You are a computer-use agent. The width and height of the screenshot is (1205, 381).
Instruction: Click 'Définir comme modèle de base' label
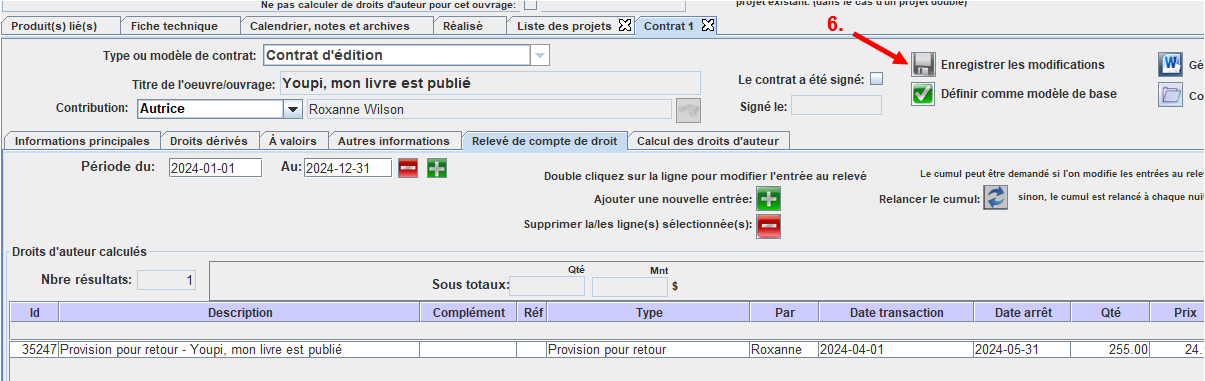[x=1029, y=94]
